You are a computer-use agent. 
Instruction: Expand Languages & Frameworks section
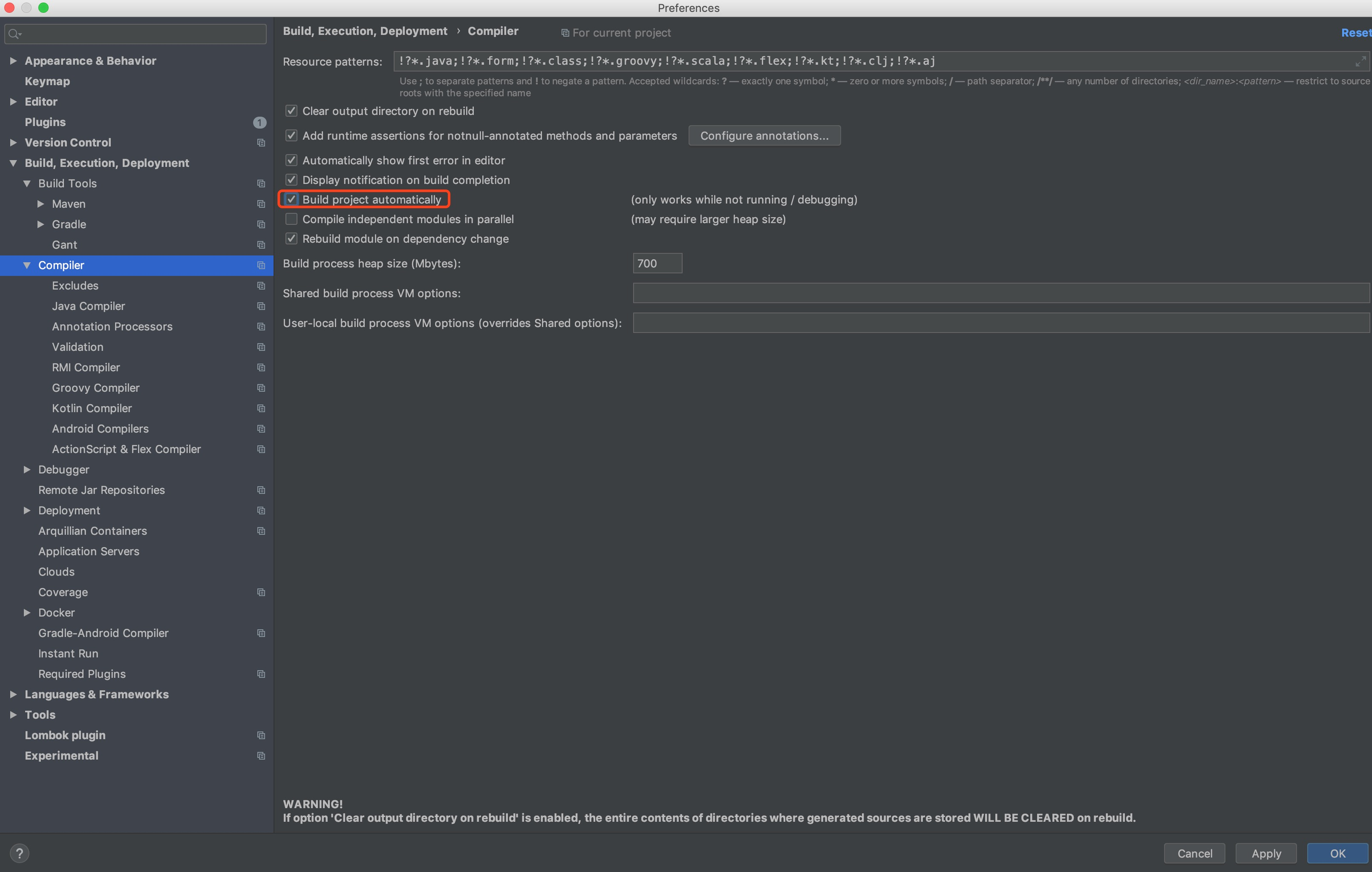13,694
